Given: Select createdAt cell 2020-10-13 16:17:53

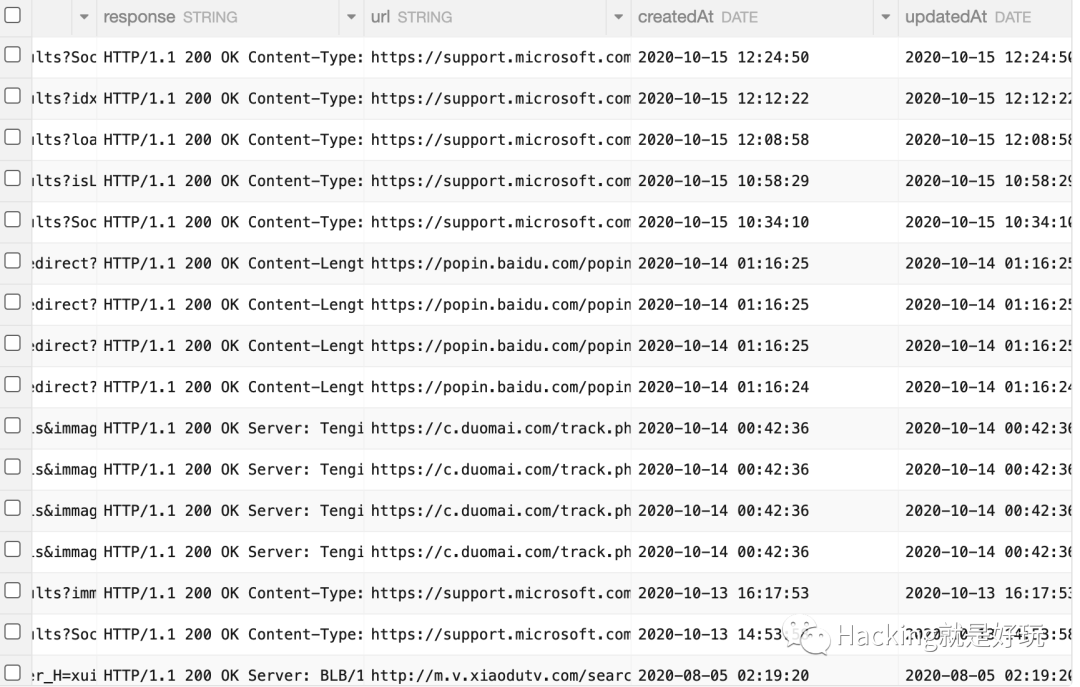Looking at the screenshot, I should coord(723,593).
